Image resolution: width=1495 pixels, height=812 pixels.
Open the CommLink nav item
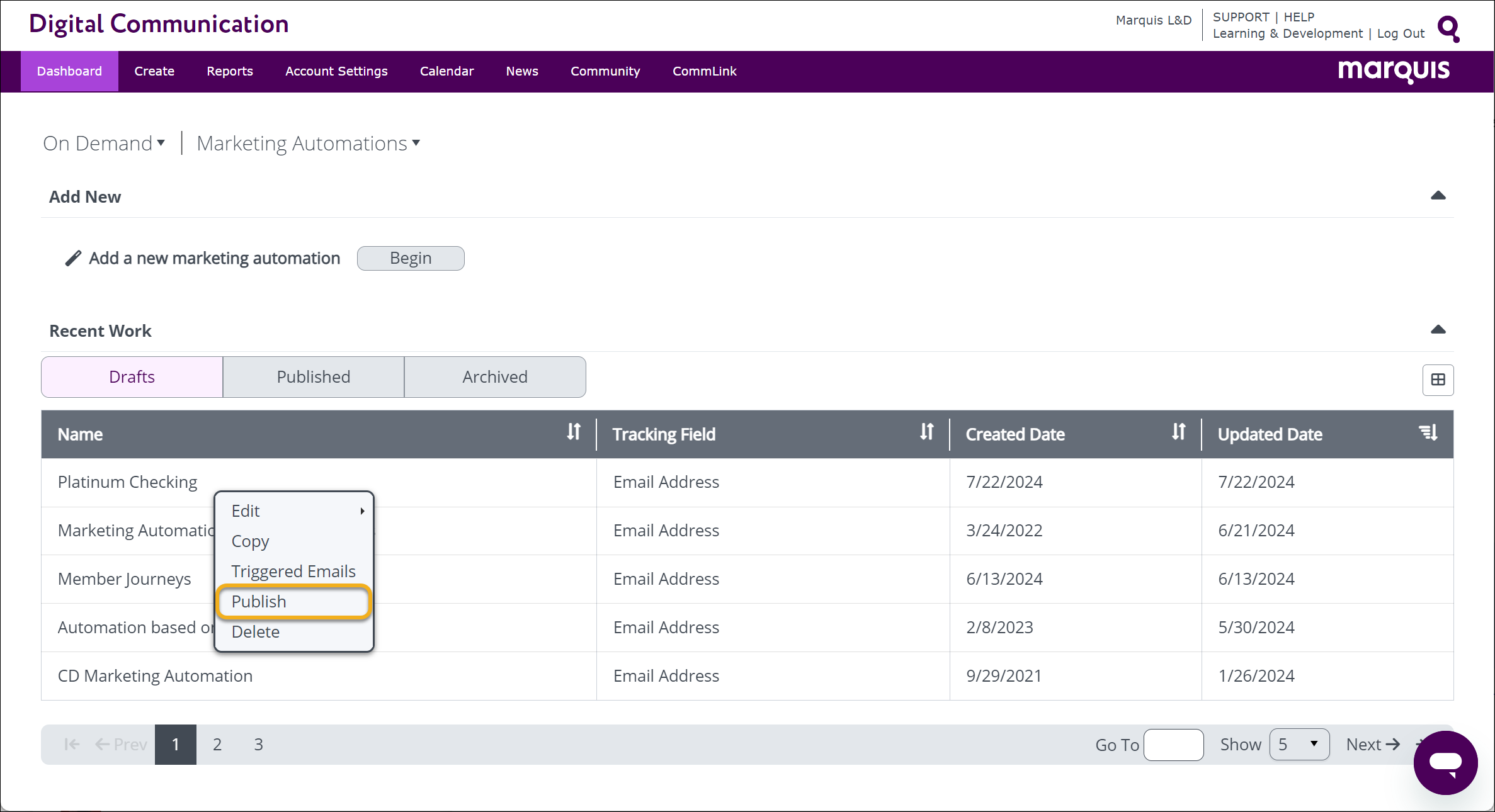click(x=704, y=71)
